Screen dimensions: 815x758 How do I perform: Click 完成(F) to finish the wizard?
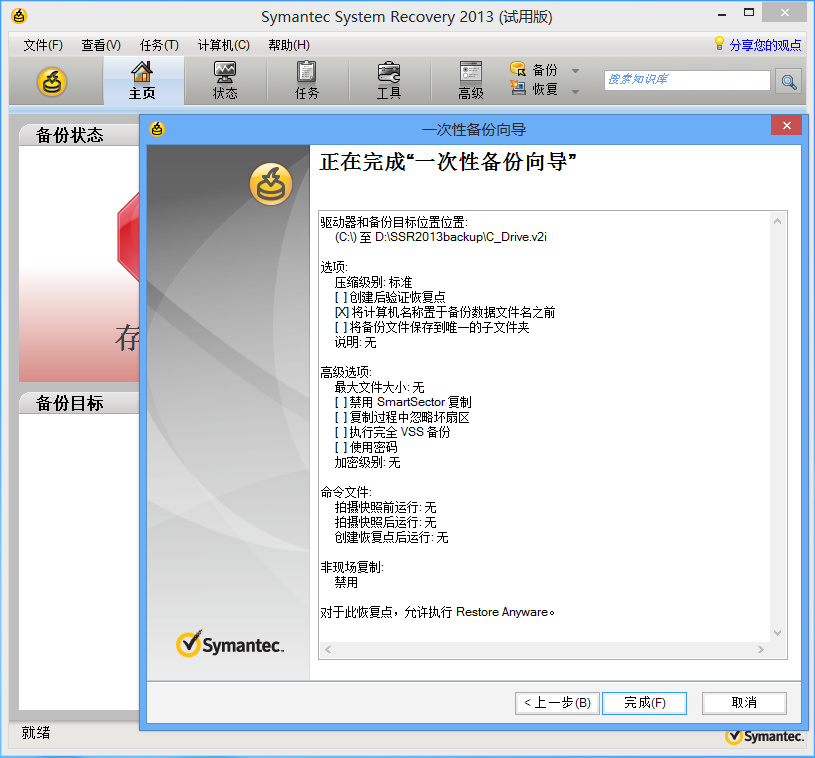point(645,703)
